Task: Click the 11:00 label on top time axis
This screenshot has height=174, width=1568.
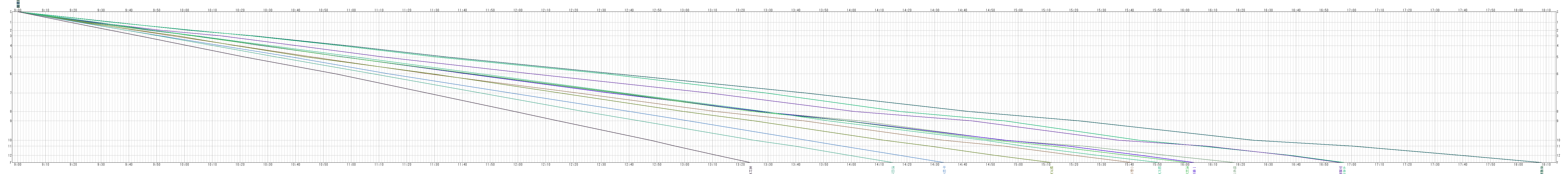Action: [351, 10]
